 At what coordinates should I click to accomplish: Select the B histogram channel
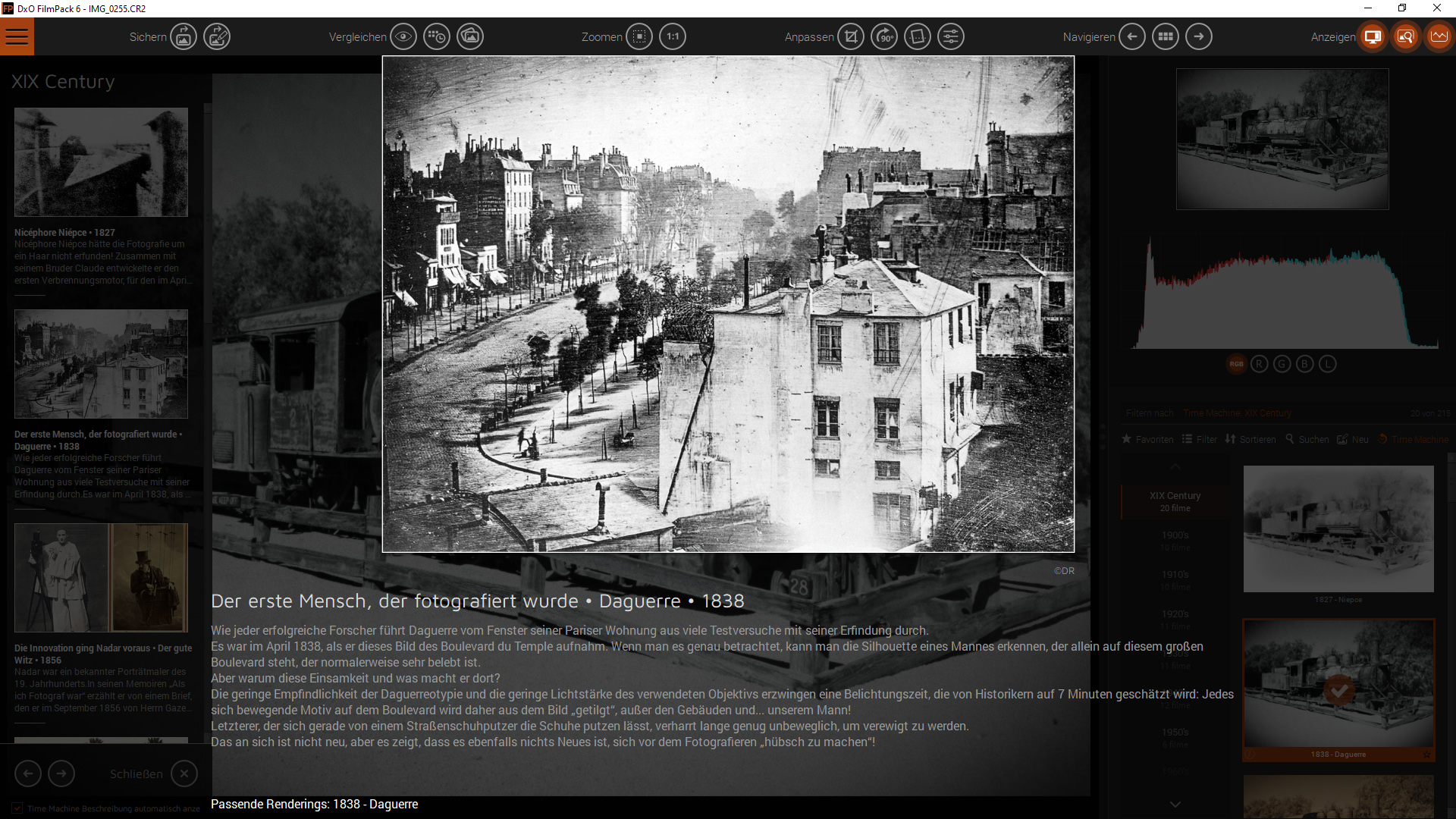(1304, 364)
